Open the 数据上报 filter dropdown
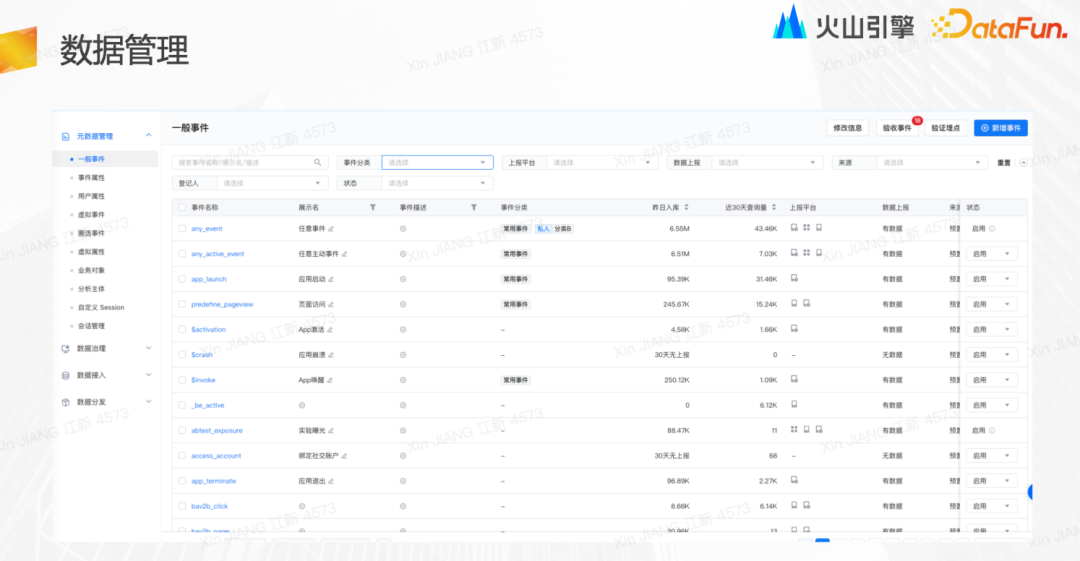 click(767, 163)
